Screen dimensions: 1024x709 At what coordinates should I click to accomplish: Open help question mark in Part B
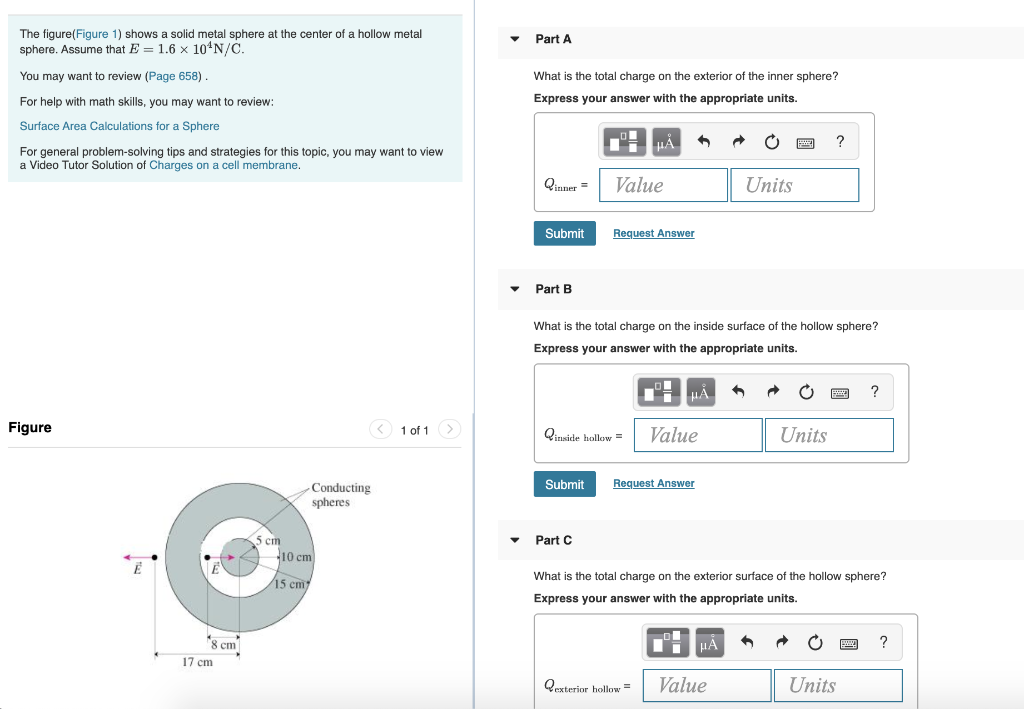click(874, 391)
